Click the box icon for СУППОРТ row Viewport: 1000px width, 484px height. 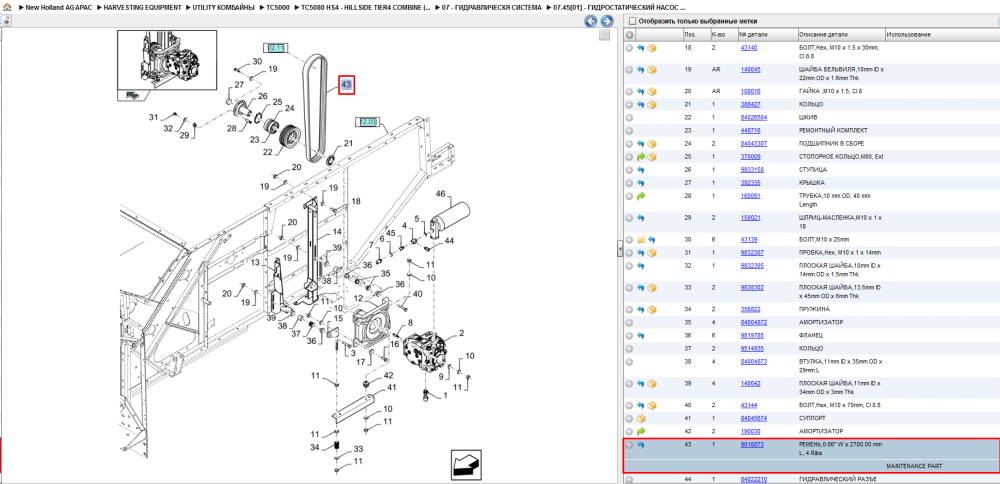[x=641, y=418]
